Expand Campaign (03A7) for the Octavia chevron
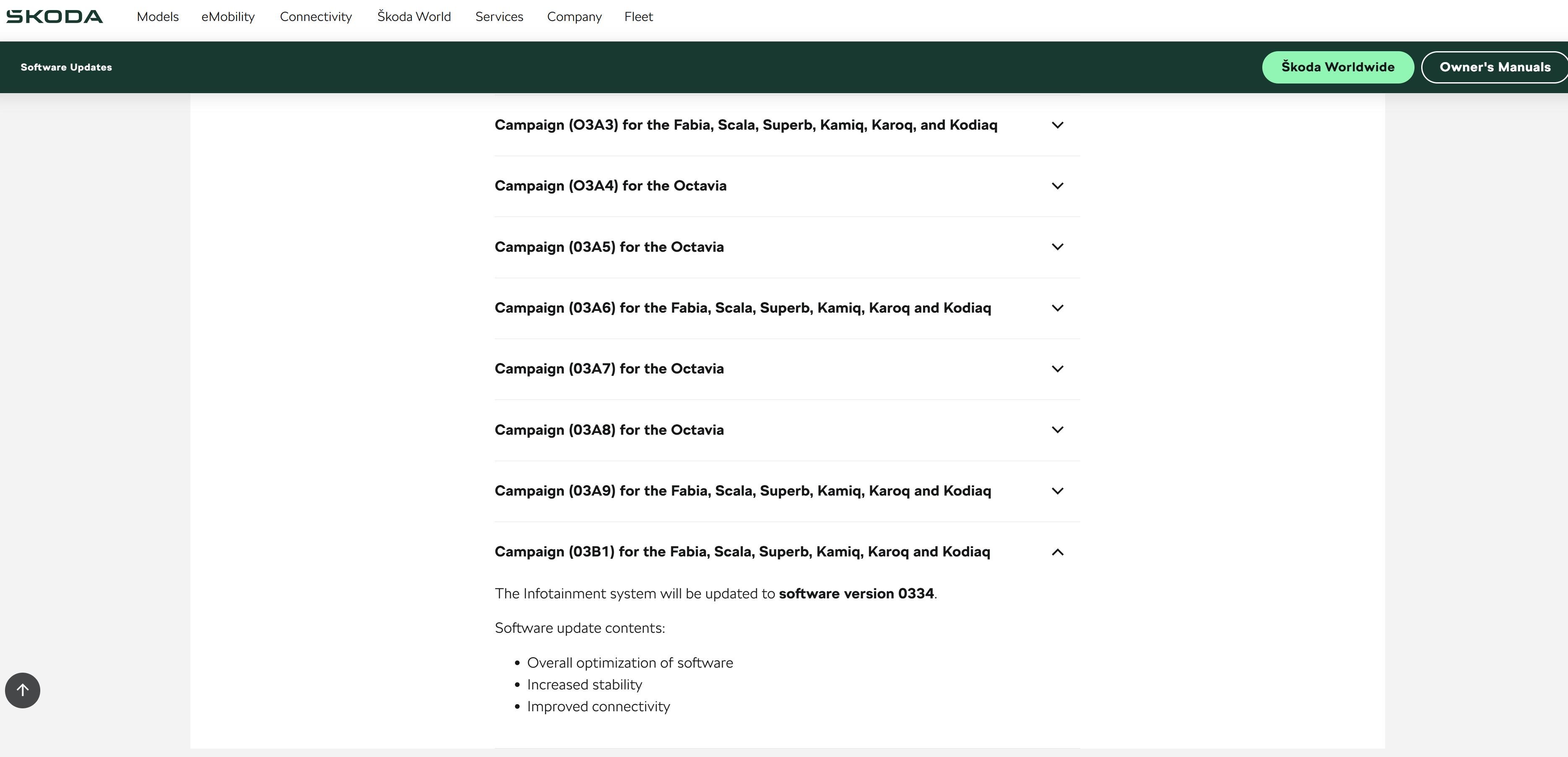This screenshot has height=757, width=1568. [x=1057, y=369]
